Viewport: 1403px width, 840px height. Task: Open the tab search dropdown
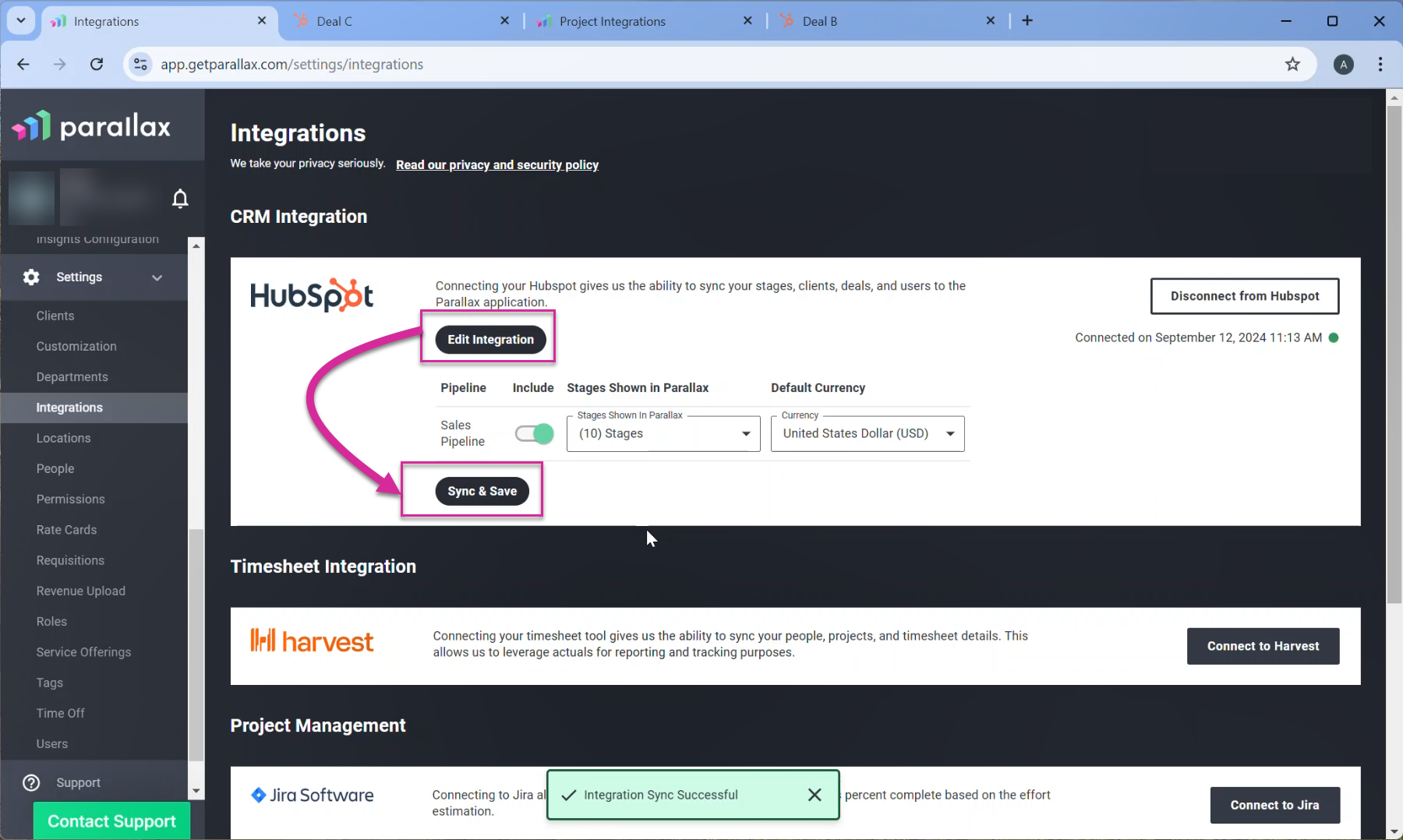pyautogui.click(x=21, y=21)
